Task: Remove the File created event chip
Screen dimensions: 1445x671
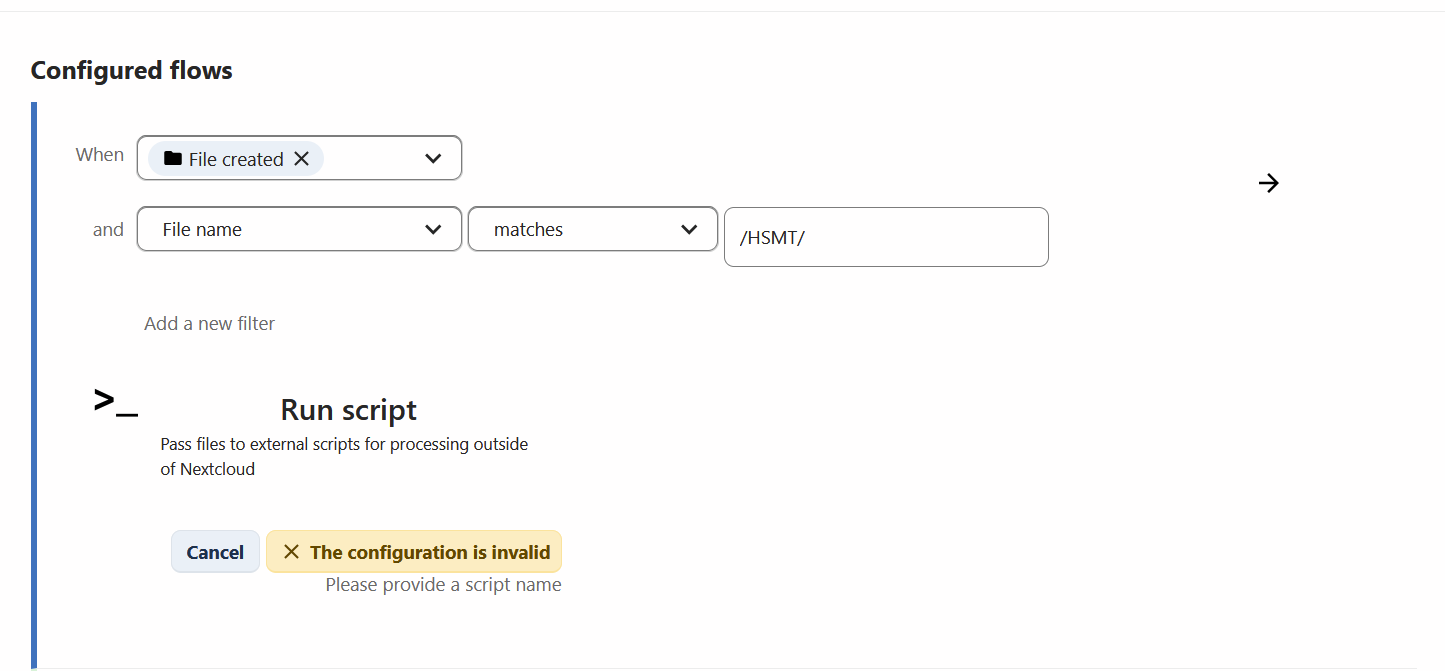Action: (302, 159)
